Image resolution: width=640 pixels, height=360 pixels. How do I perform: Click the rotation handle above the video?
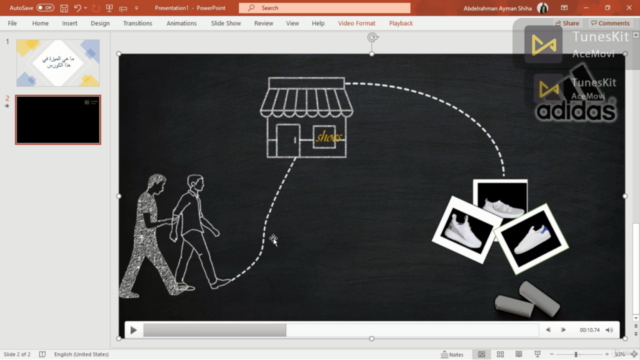click(372, 38)
